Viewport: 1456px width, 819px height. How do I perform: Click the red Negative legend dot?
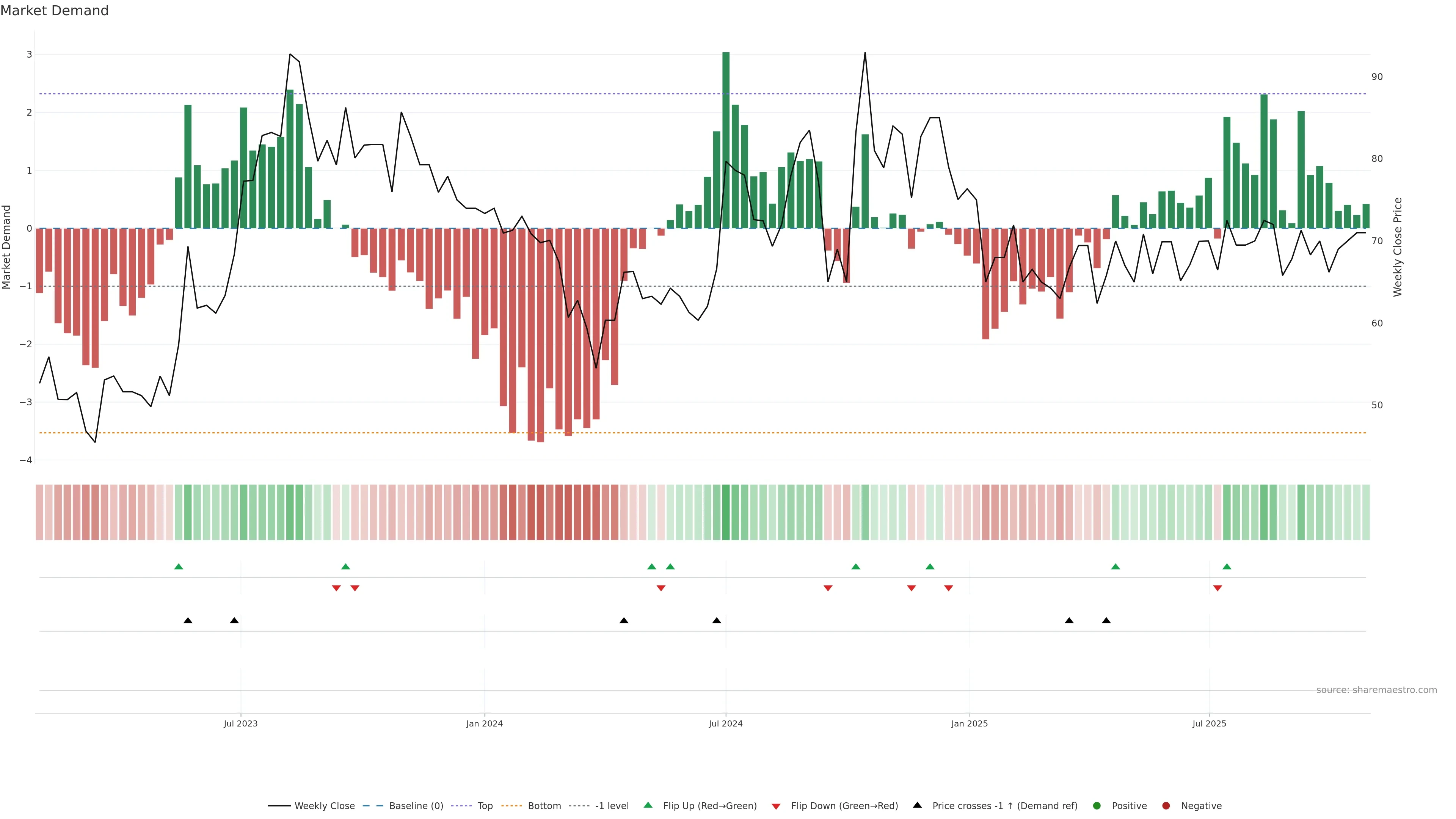tap(1166, 805)
